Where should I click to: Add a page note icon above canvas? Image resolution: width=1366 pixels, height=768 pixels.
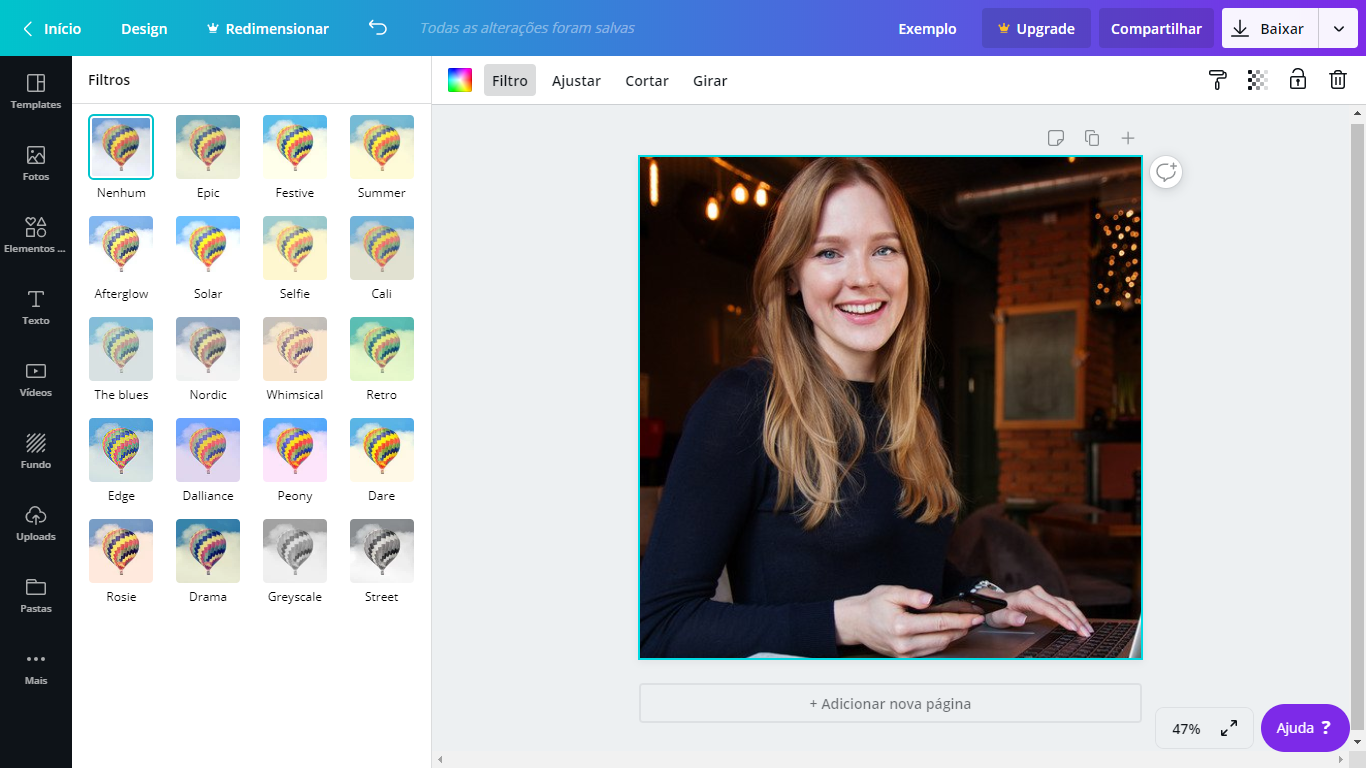click(1056, 138)
